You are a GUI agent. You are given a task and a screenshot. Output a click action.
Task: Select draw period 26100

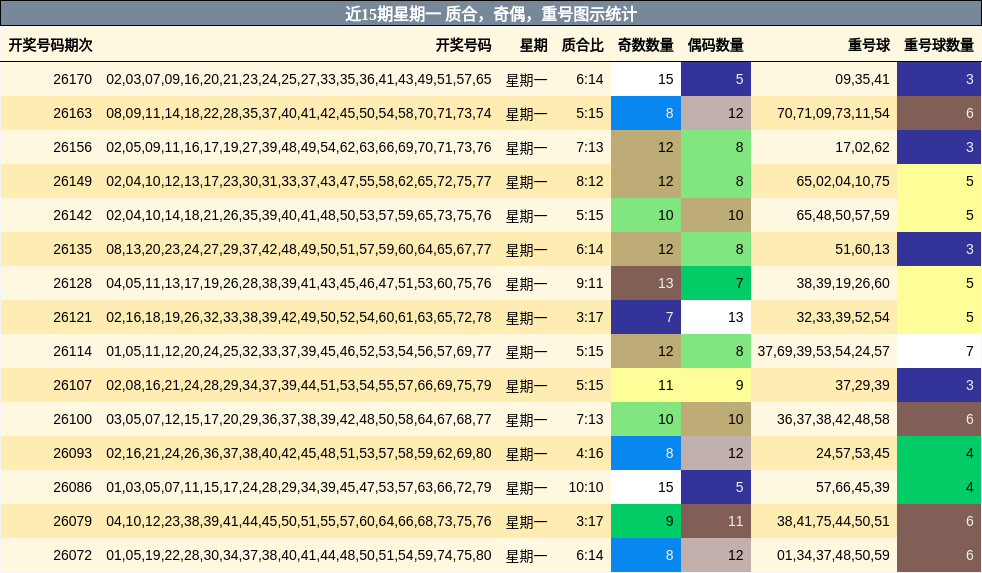click(73, 419)
